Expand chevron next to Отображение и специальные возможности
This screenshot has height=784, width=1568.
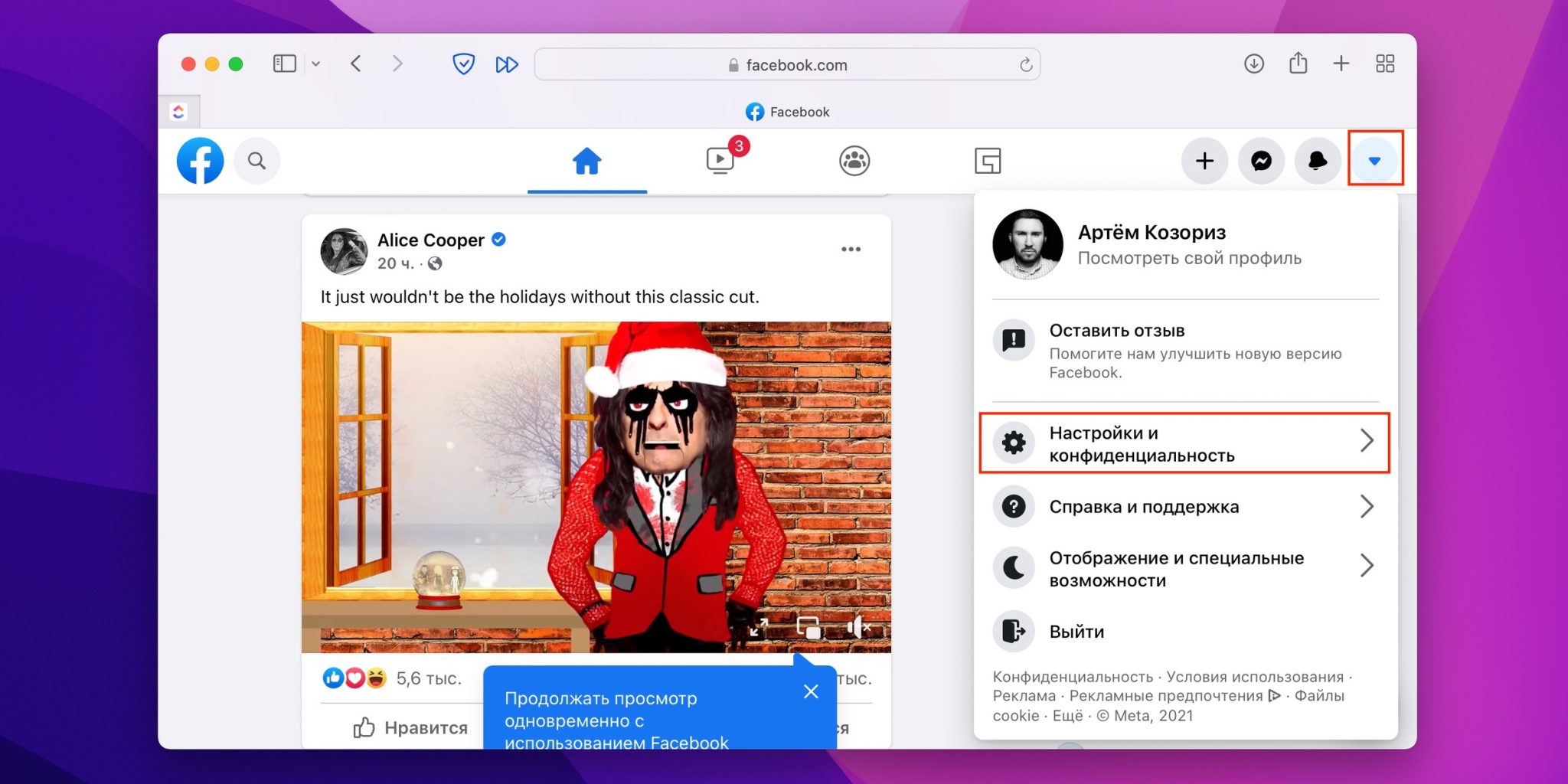point(1367,565)
